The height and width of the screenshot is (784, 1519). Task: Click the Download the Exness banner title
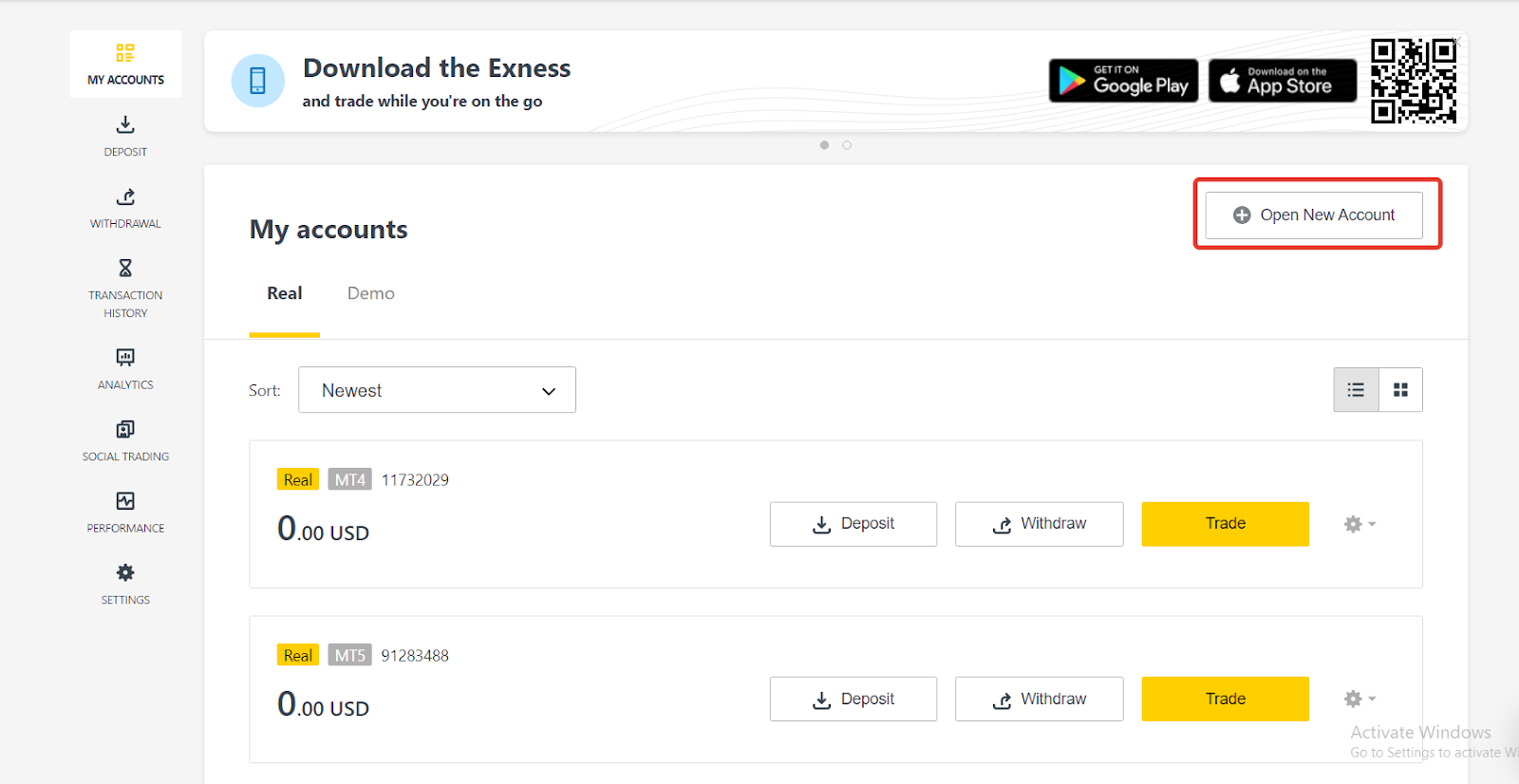[x=437, y=68]
